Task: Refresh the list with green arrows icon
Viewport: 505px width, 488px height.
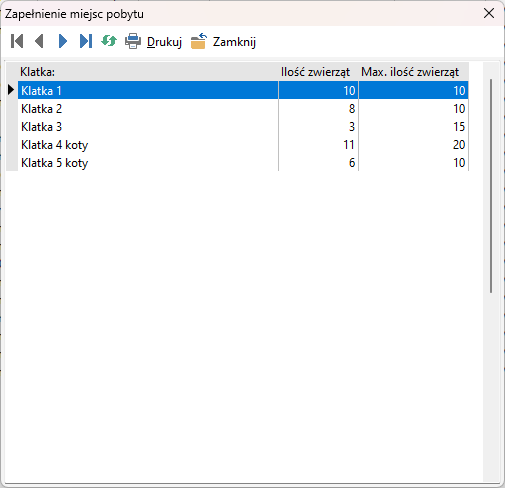Action: (109, 41)
